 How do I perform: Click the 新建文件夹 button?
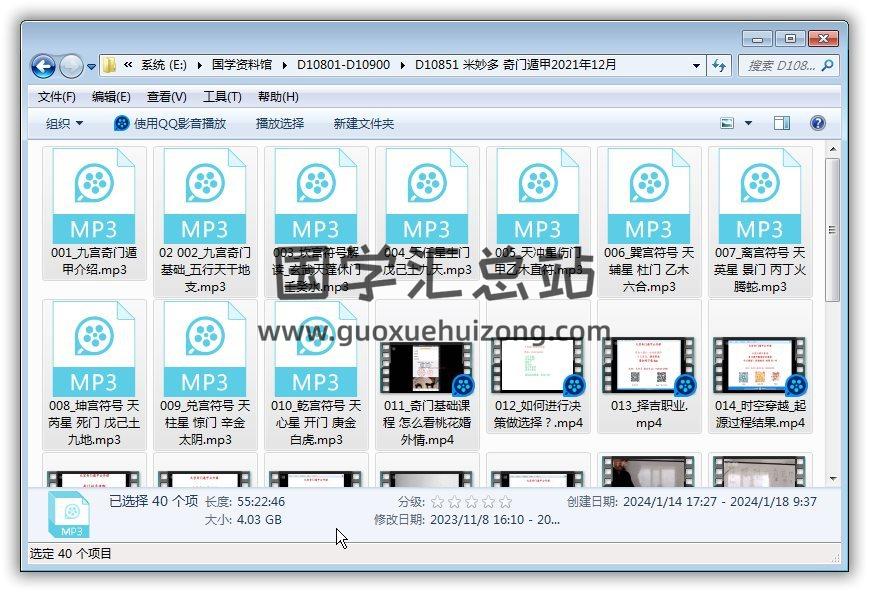pyautogui.click(x=363, y=123)
